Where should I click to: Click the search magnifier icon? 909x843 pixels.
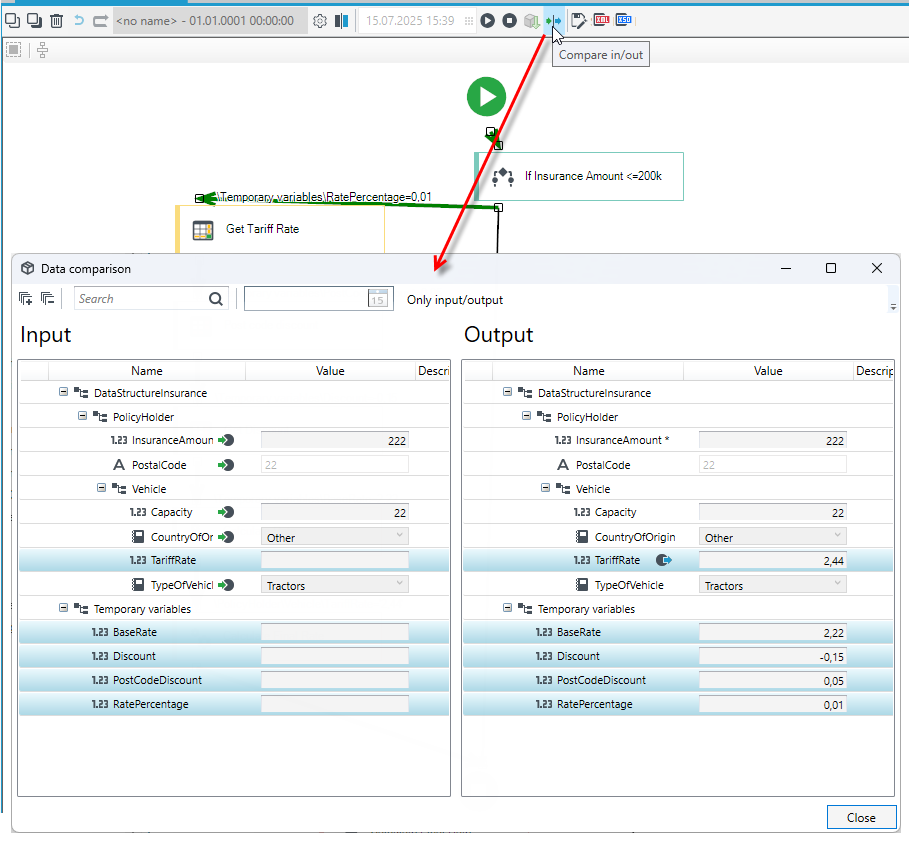tap(216, 299)
